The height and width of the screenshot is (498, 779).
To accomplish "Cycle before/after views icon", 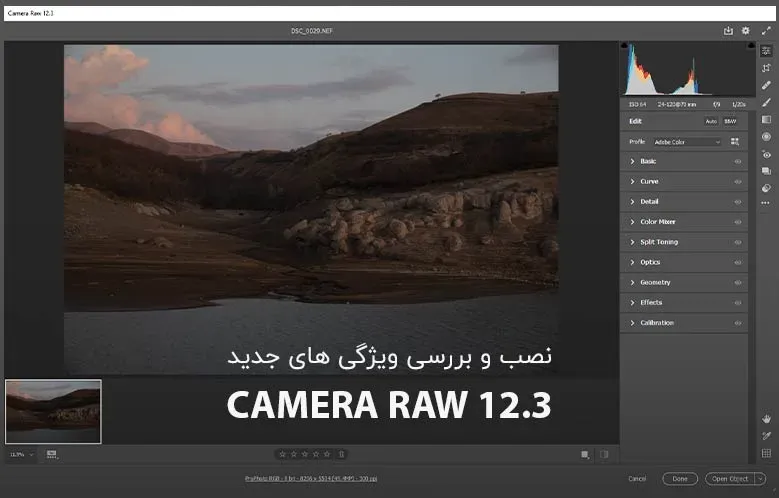I will click(x=585, y=454).
